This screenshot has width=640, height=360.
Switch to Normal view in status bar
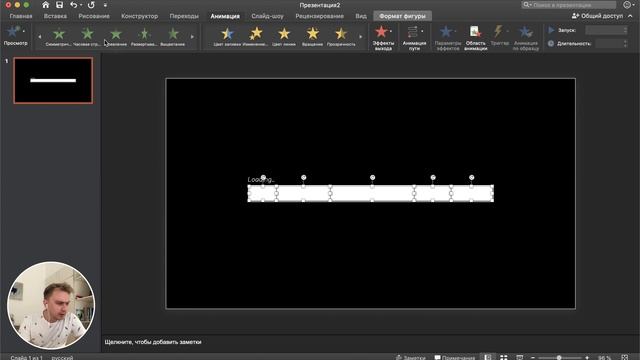click(x=488, y=357)
